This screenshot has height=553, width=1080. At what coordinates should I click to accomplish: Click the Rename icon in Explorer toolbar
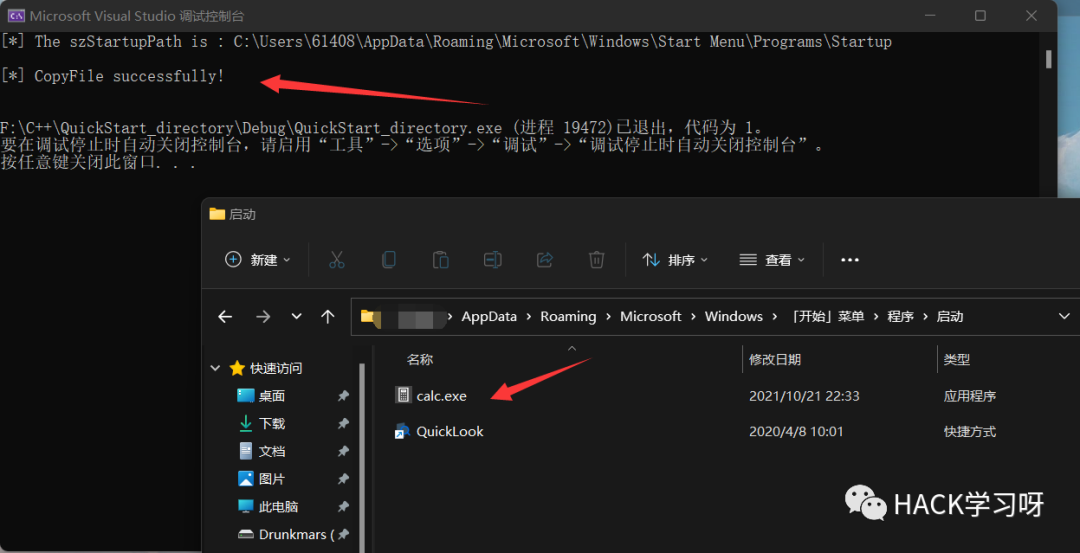tap(492, 260)
